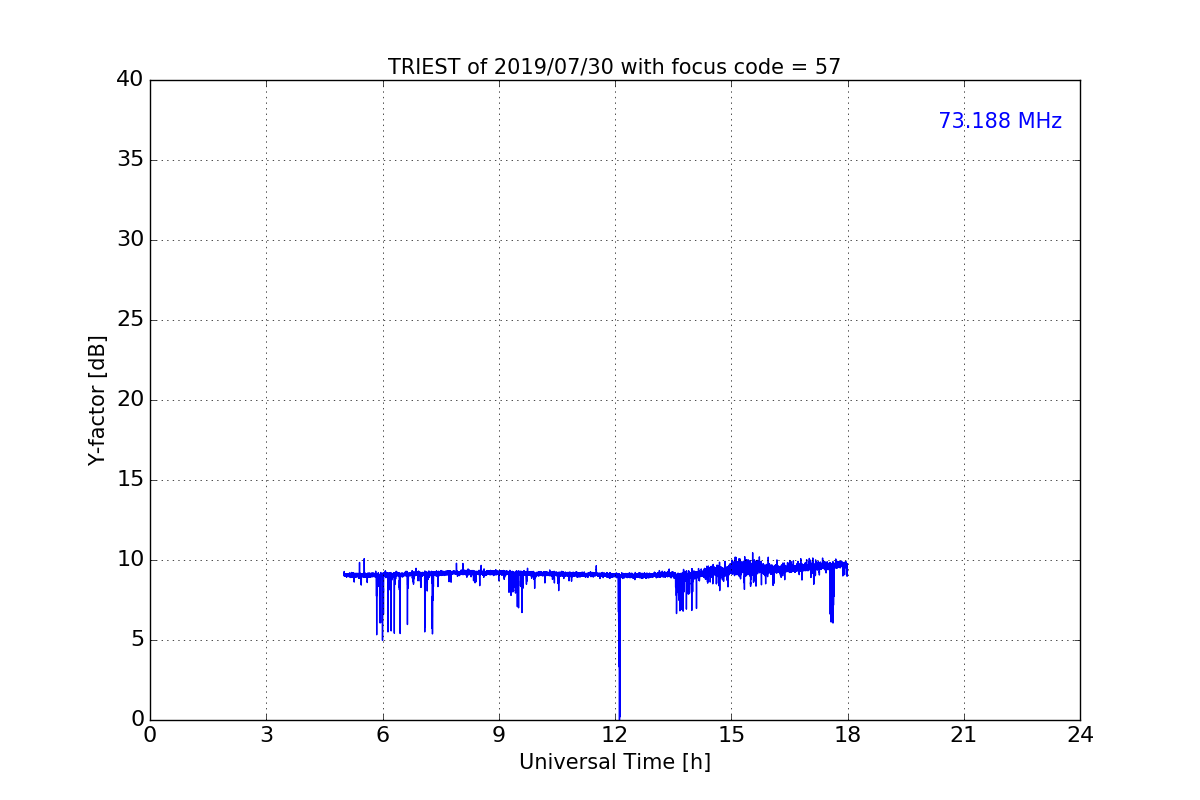Click the deep signal dropout spike near 12 h
The width and height of the screenshot is (1200, 800).
(x=619, y=648)
